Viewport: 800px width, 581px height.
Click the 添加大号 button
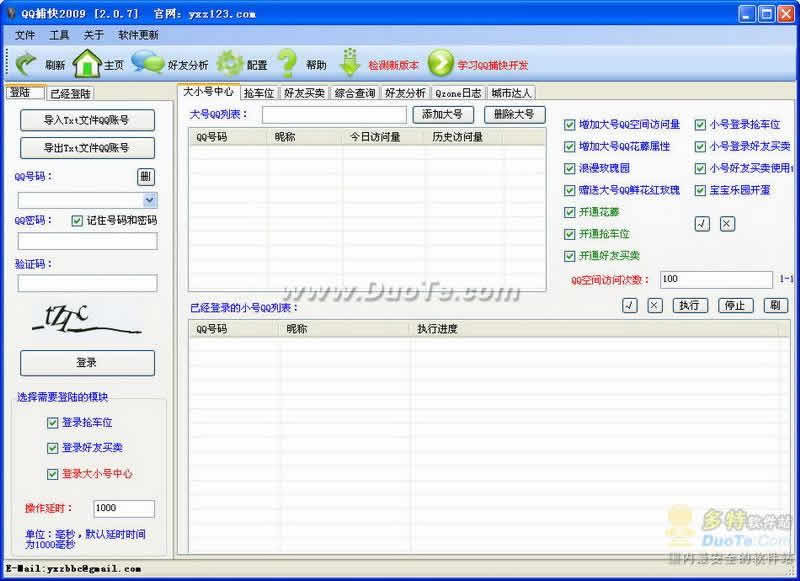(443, 114)
